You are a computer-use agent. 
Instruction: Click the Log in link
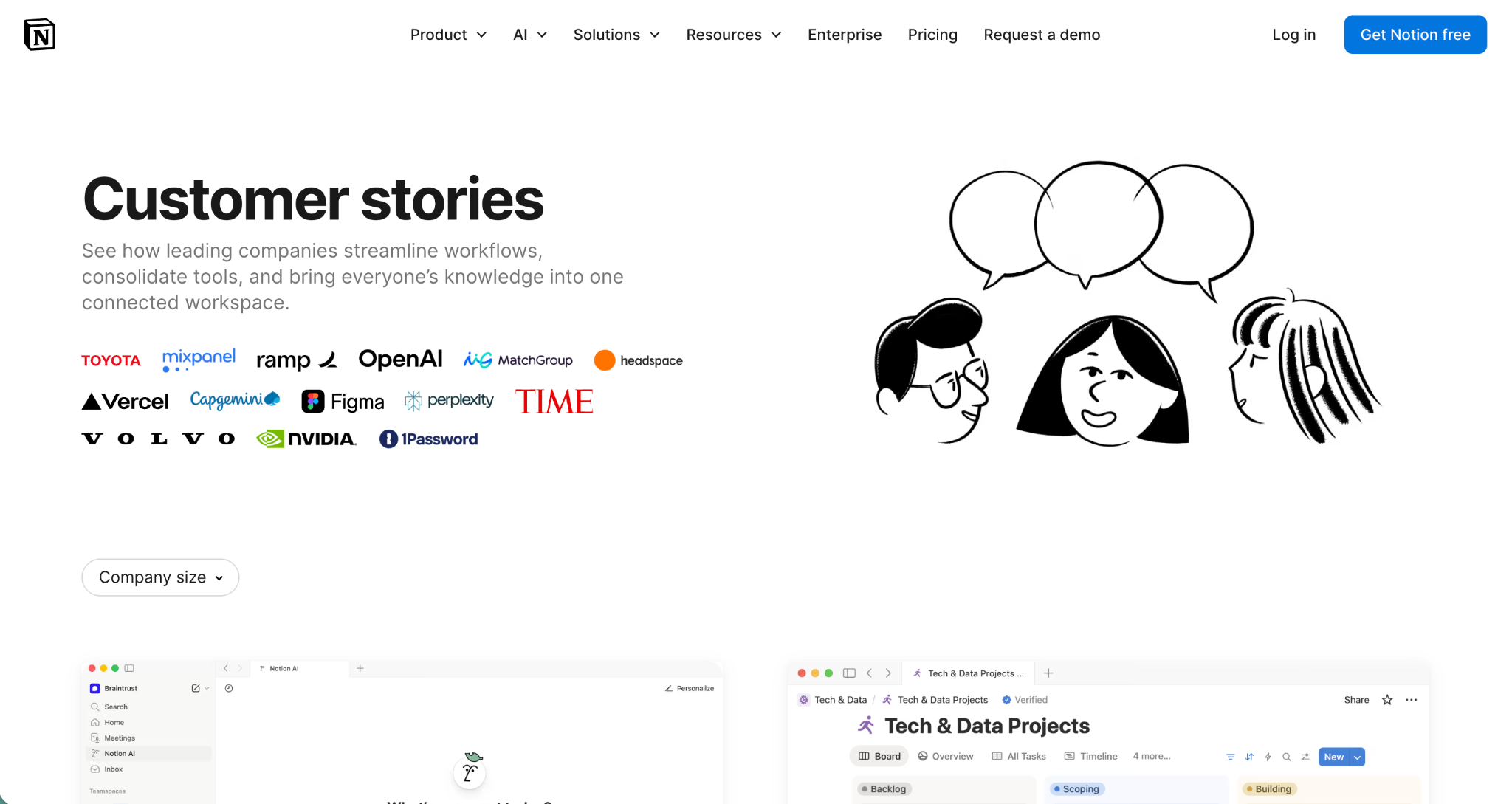(x=1293, y=35)
